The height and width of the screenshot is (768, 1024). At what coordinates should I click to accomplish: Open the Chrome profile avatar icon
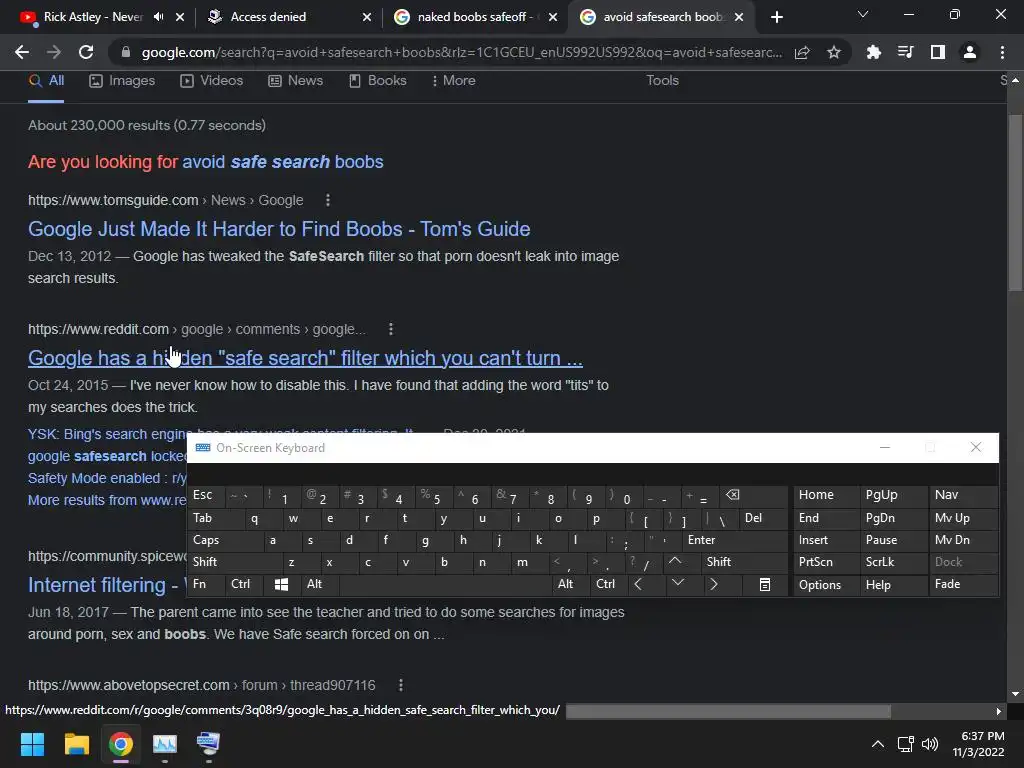[970, 52]
